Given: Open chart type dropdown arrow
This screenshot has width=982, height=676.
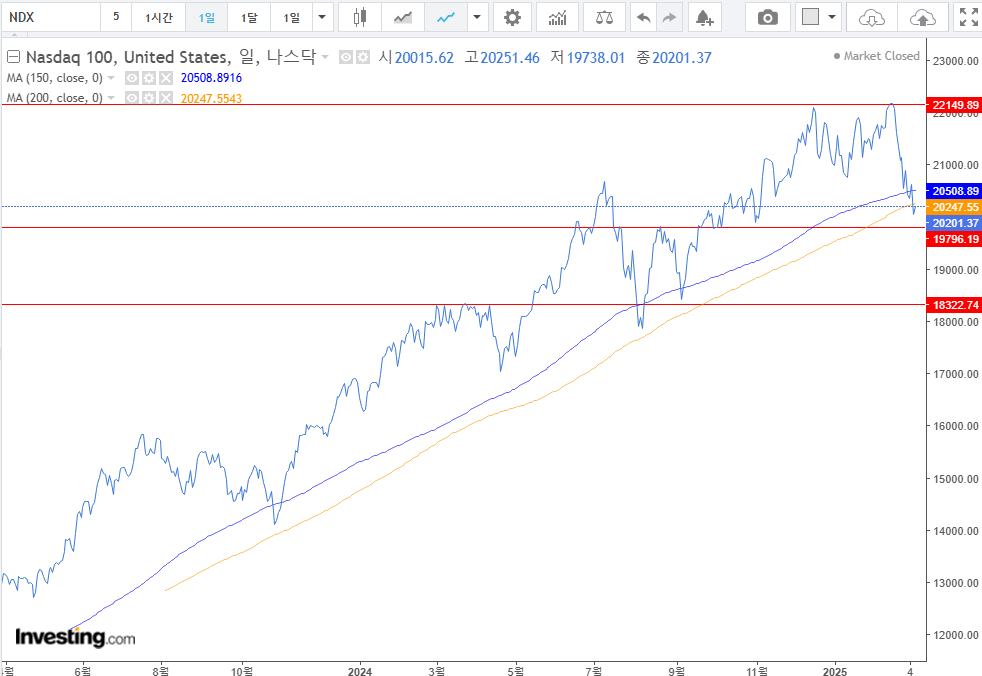Looking at the screenshot, I should [x=477, y=18].
